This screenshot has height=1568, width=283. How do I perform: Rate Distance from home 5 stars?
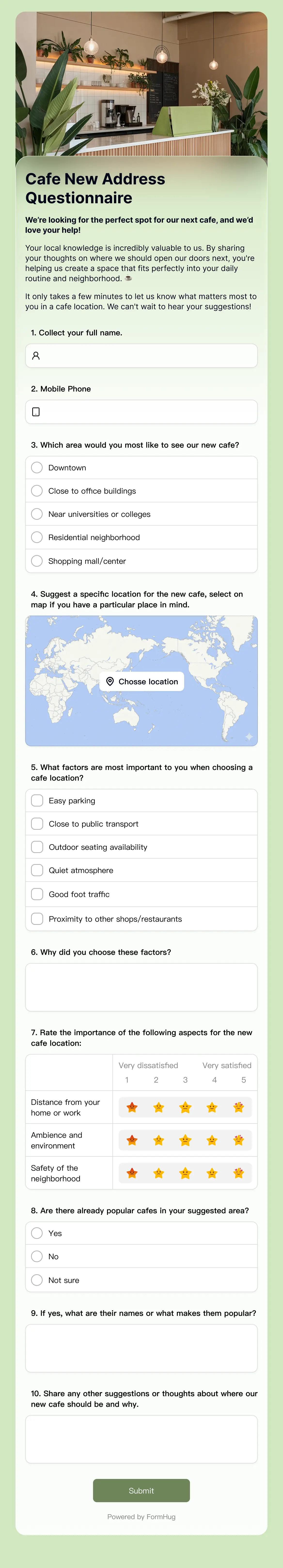(x=238, y=1107)
